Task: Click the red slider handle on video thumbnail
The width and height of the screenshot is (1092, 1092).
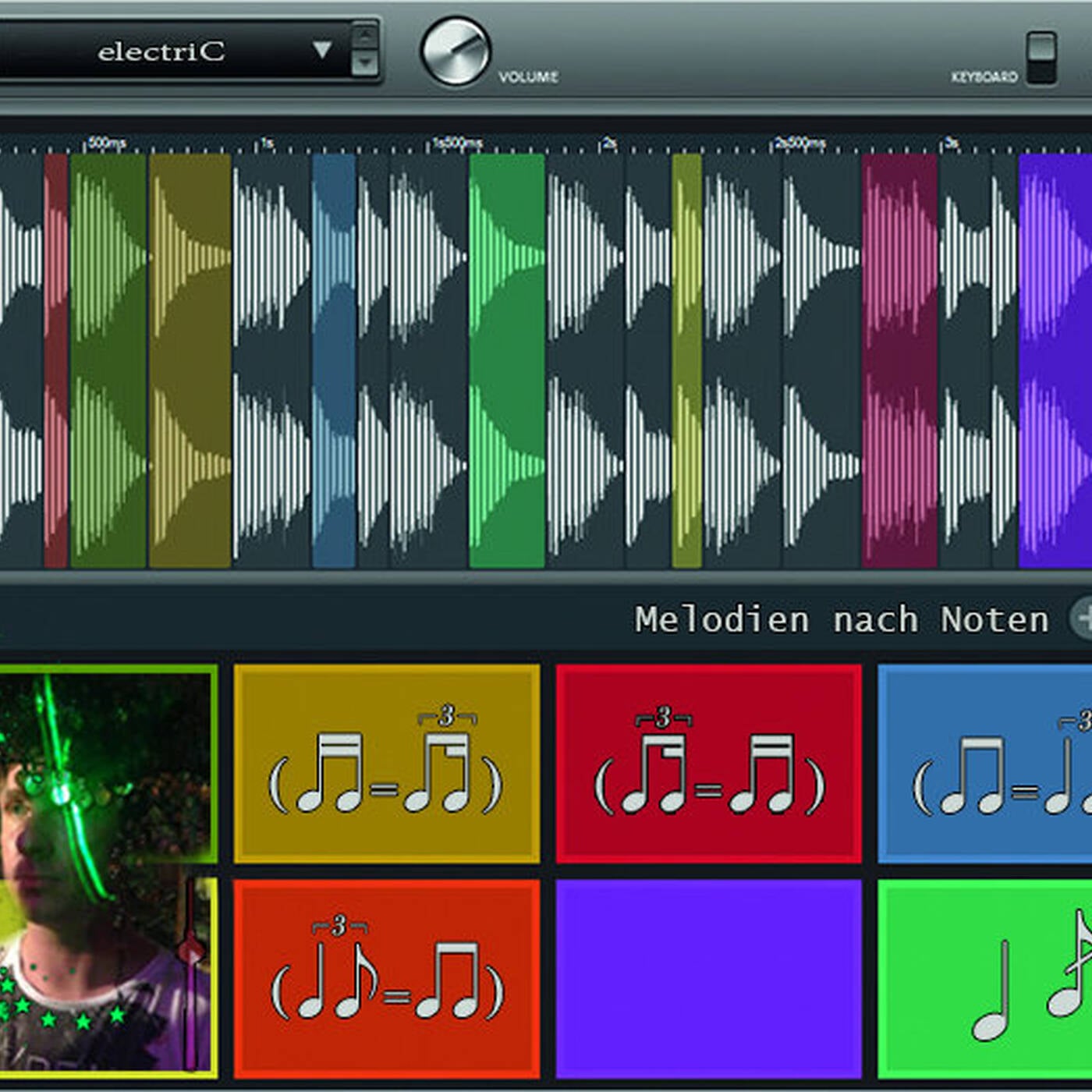Action: coord(191,953)
